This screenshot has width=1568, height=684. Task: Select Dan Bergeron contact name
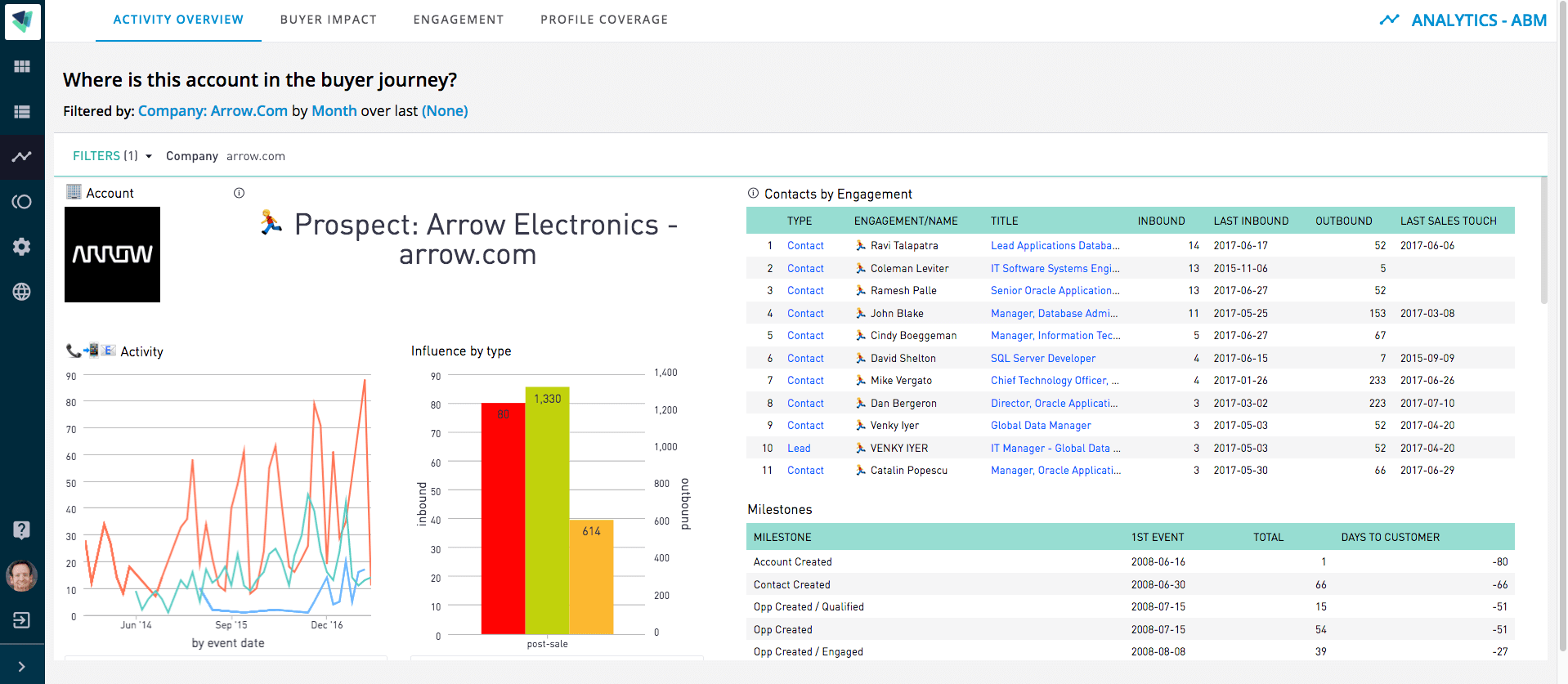(x=903, y=403)
